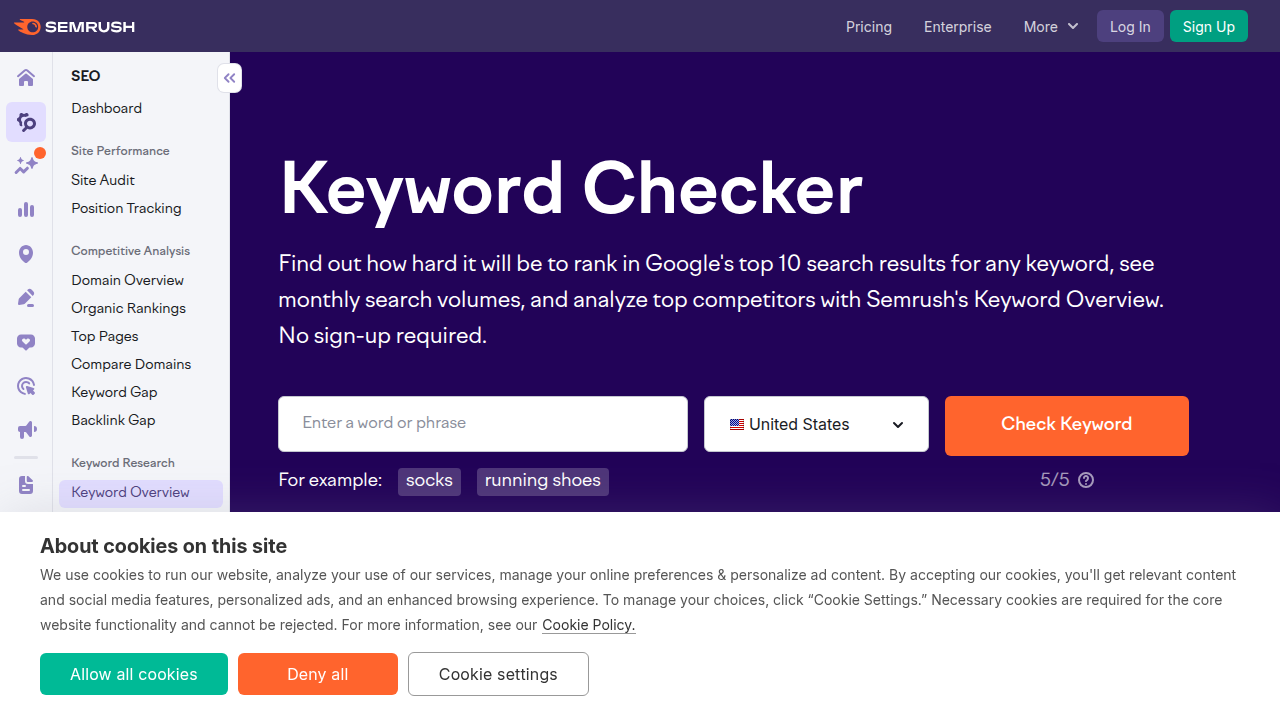The image size is (1280, 720).
Task: Select the Local location-pin icon in the rail
Action: pyautogui.click(x=25, y=253)
